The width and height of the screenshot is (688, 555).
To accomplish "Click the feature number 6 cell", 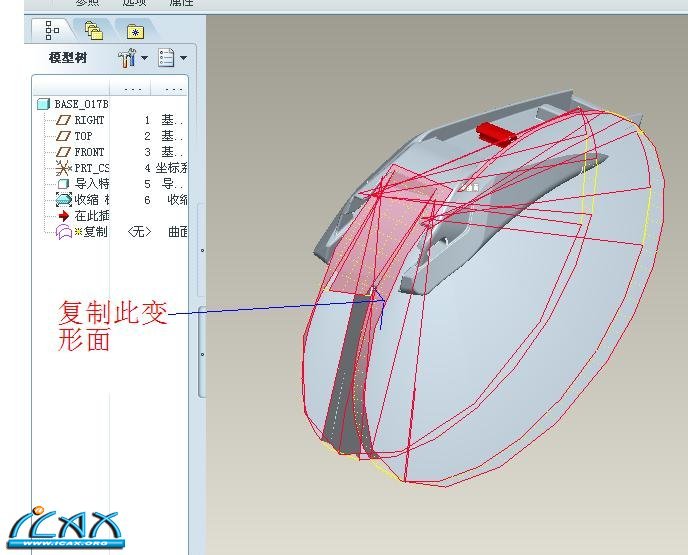I will click(147, 200).
